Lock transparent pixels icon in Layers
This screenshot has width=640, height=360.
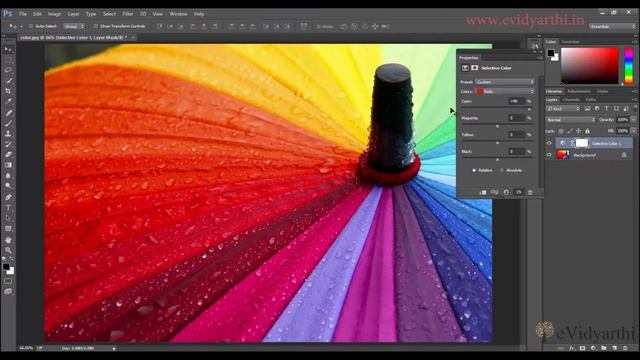[x=561, y=131]
